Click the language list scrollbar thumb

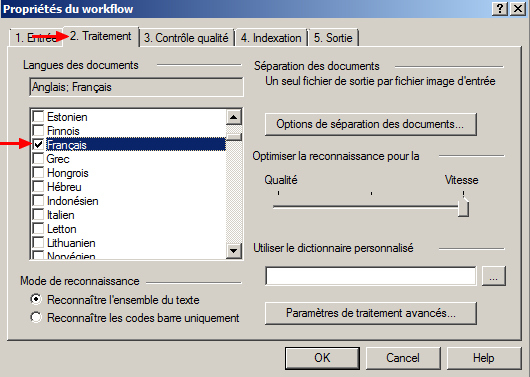[x=234, y=137]
